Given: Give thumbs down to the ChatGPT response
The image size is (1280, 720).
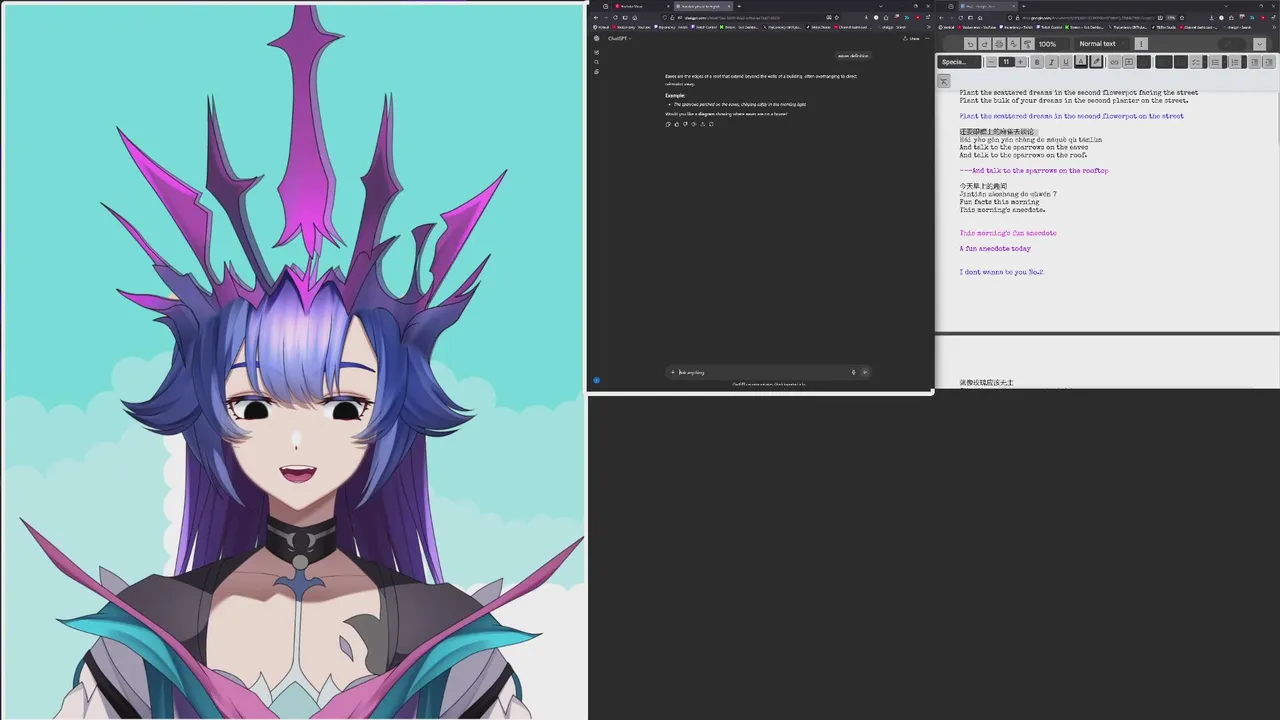Looking at the screenshot, I should tap(685, 124).
